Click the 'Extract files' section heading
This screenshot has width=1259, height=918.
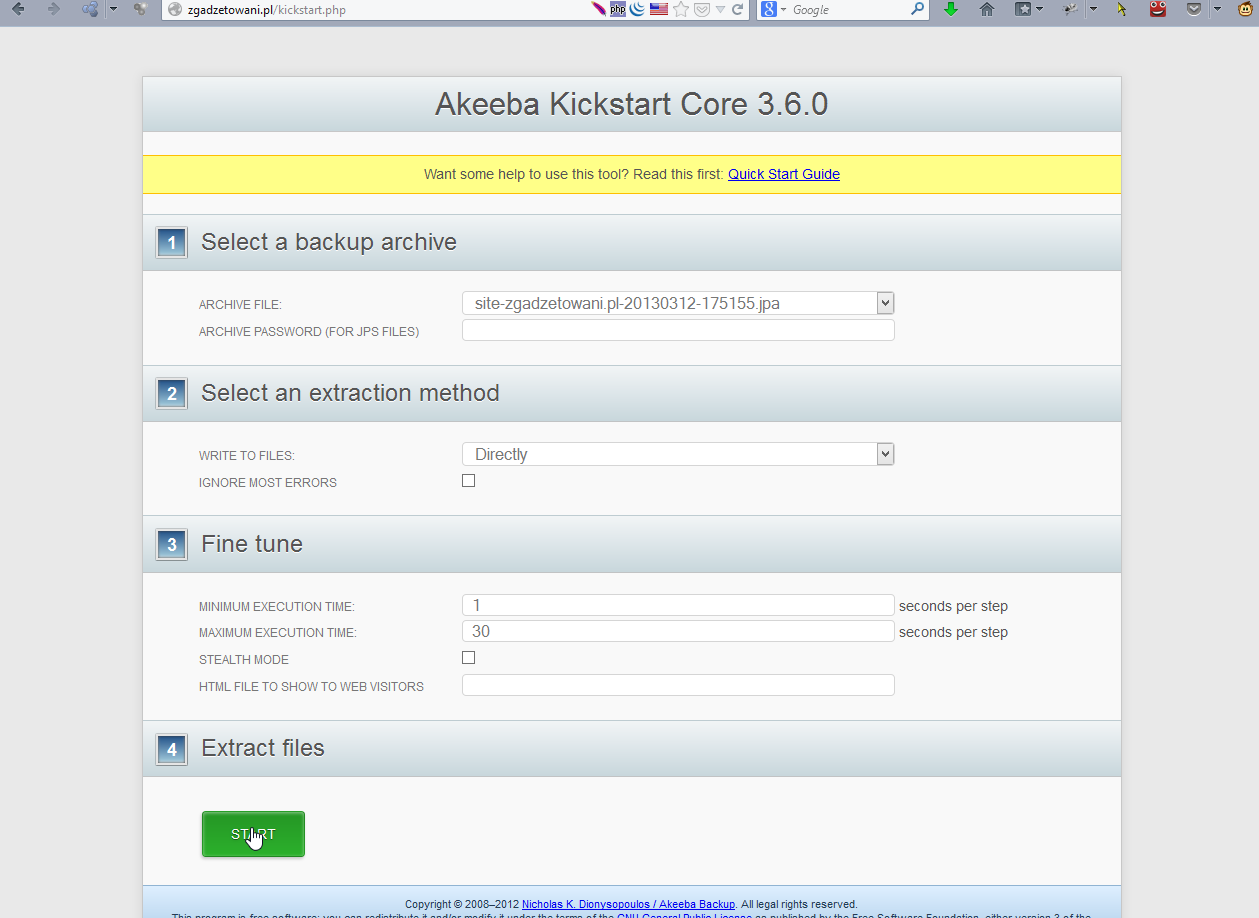point(263,748)
